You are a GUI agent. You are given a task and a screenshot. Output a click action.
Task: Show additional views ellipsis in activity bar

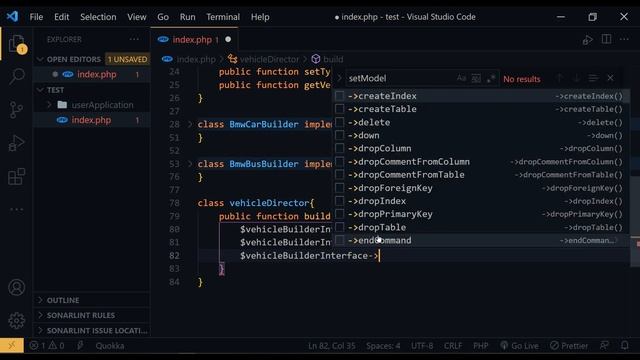[17, 209]
